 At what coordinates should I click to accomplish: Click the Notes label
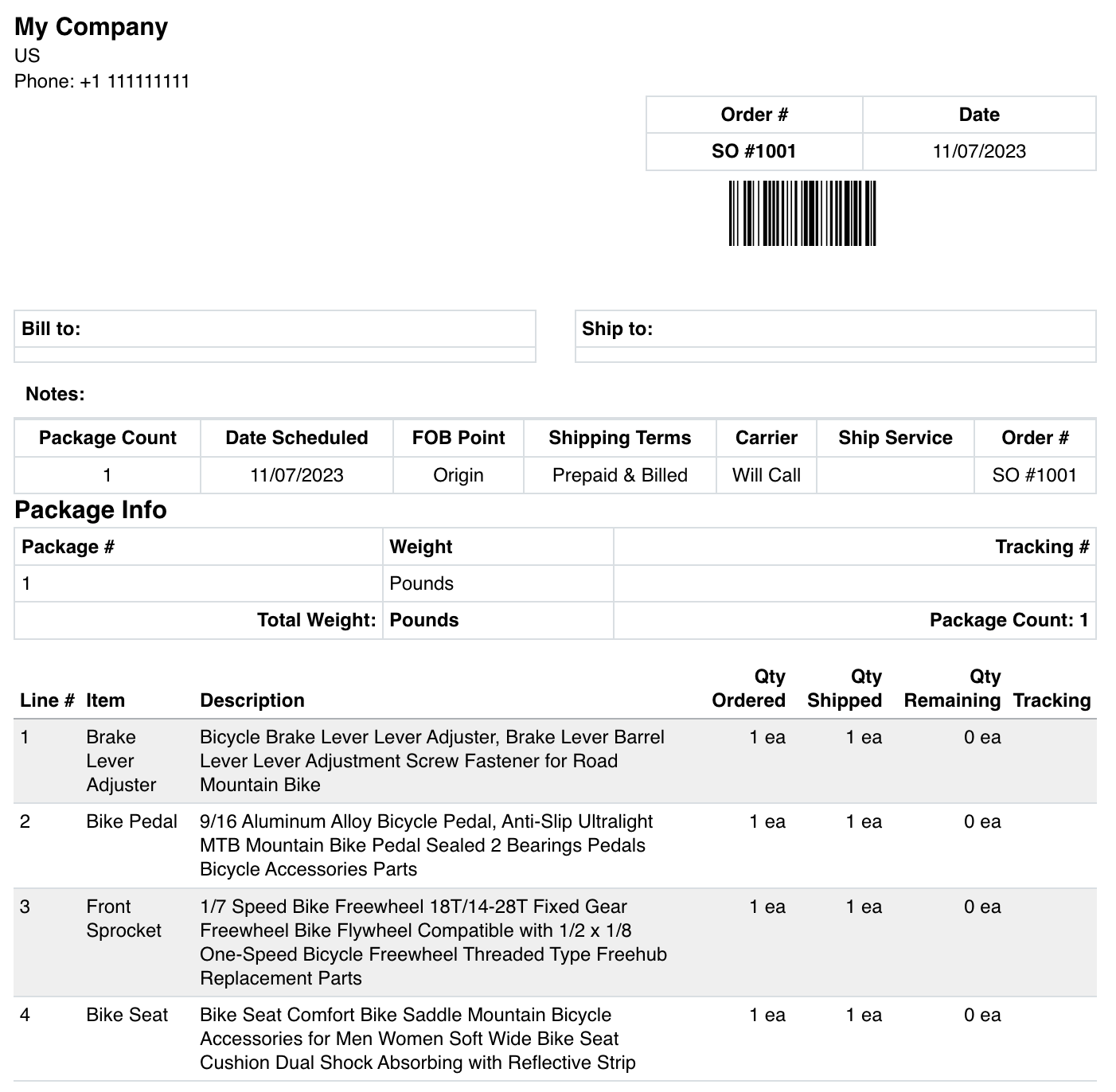(55, 394)
